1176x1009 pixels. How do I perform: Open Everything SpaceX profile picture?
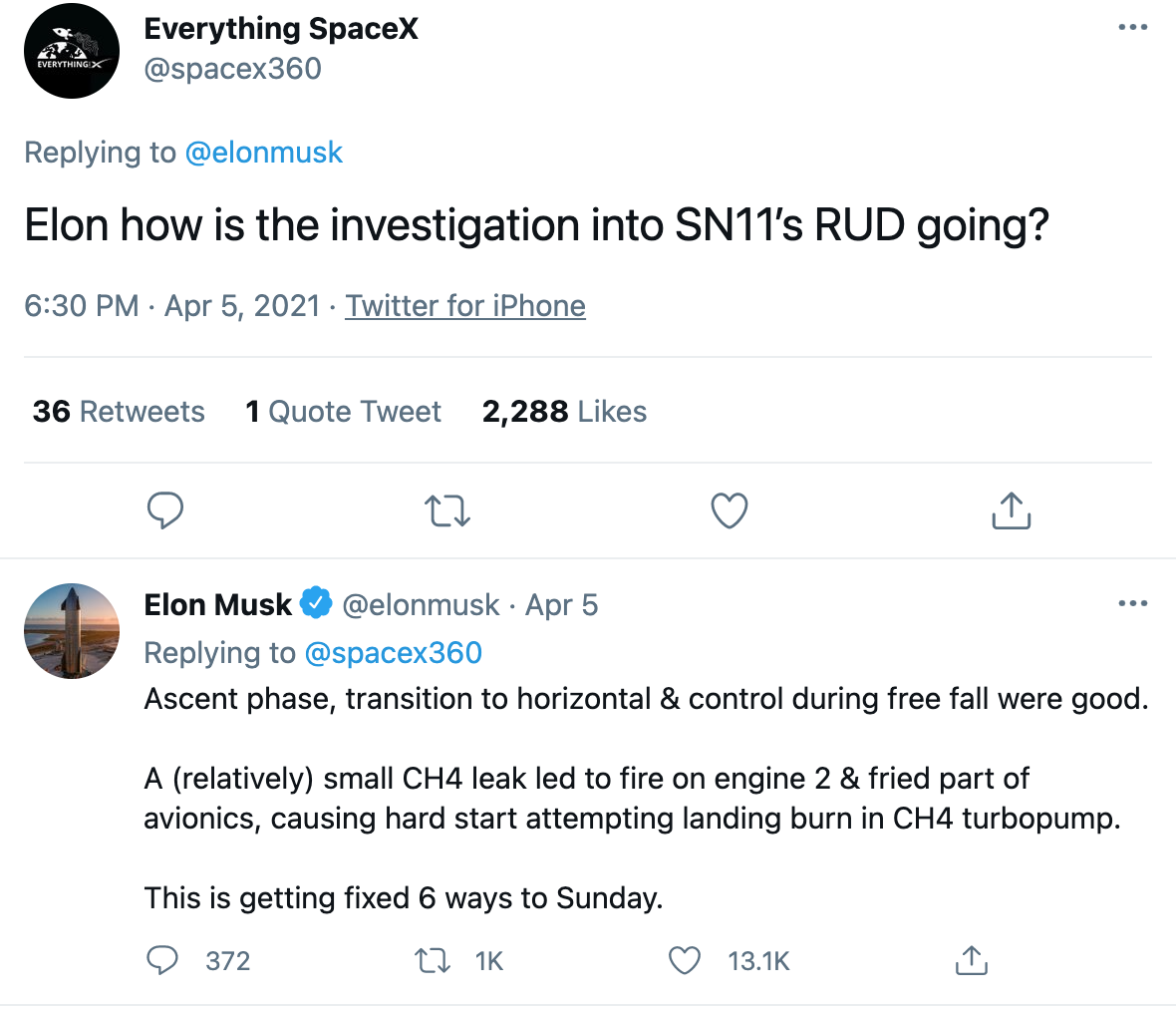point(71,51)
